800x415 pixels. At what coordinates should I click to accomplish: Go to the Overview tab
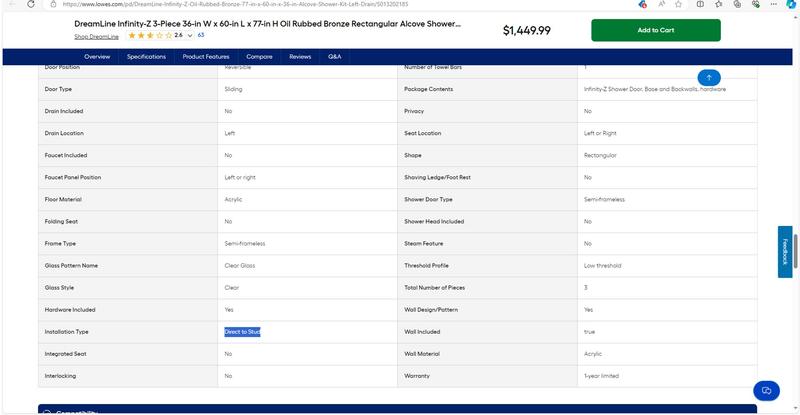pos(97,57)
